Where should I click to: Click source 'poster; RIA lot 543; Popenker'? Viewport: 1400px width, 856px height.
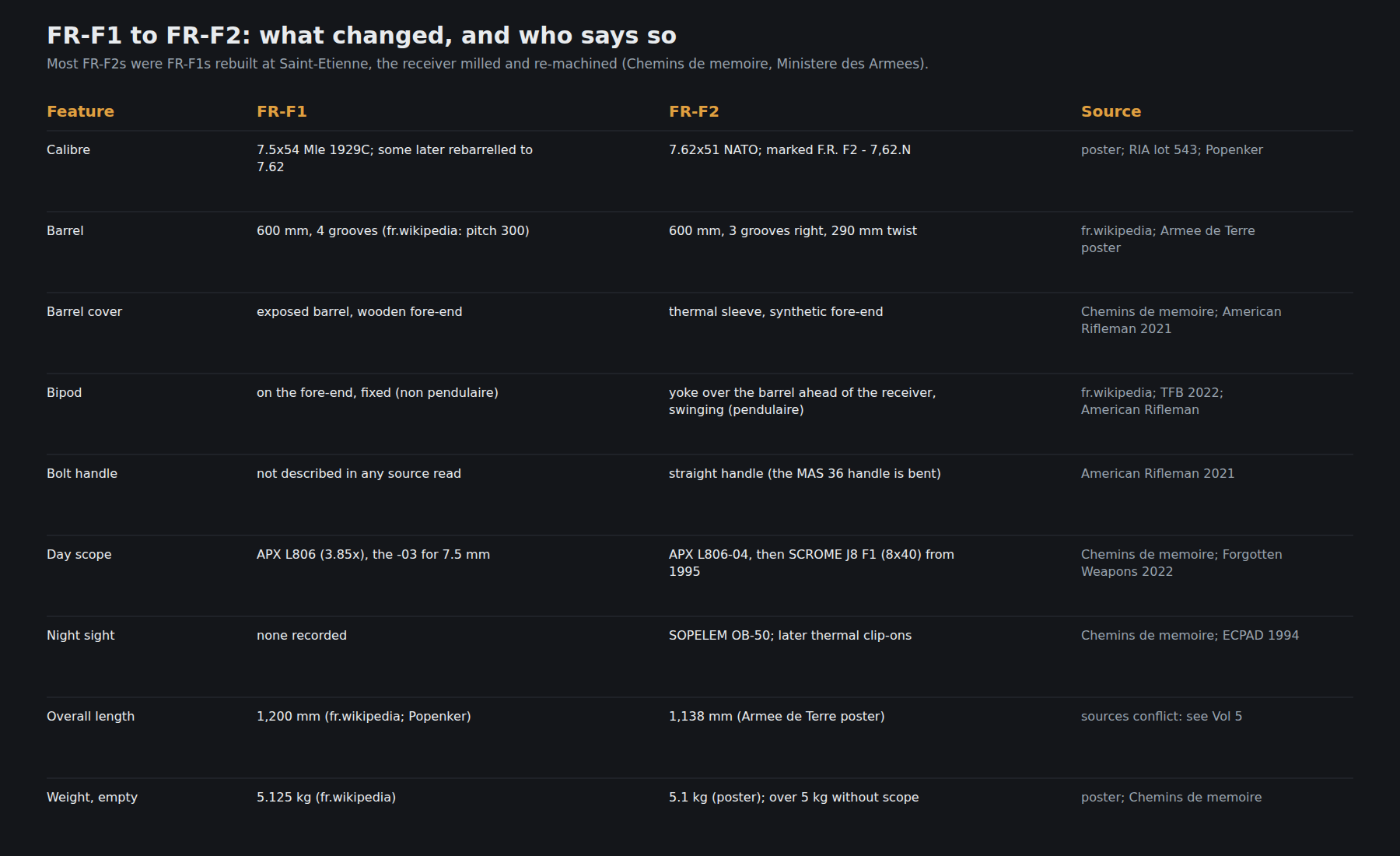point(1171,149)
